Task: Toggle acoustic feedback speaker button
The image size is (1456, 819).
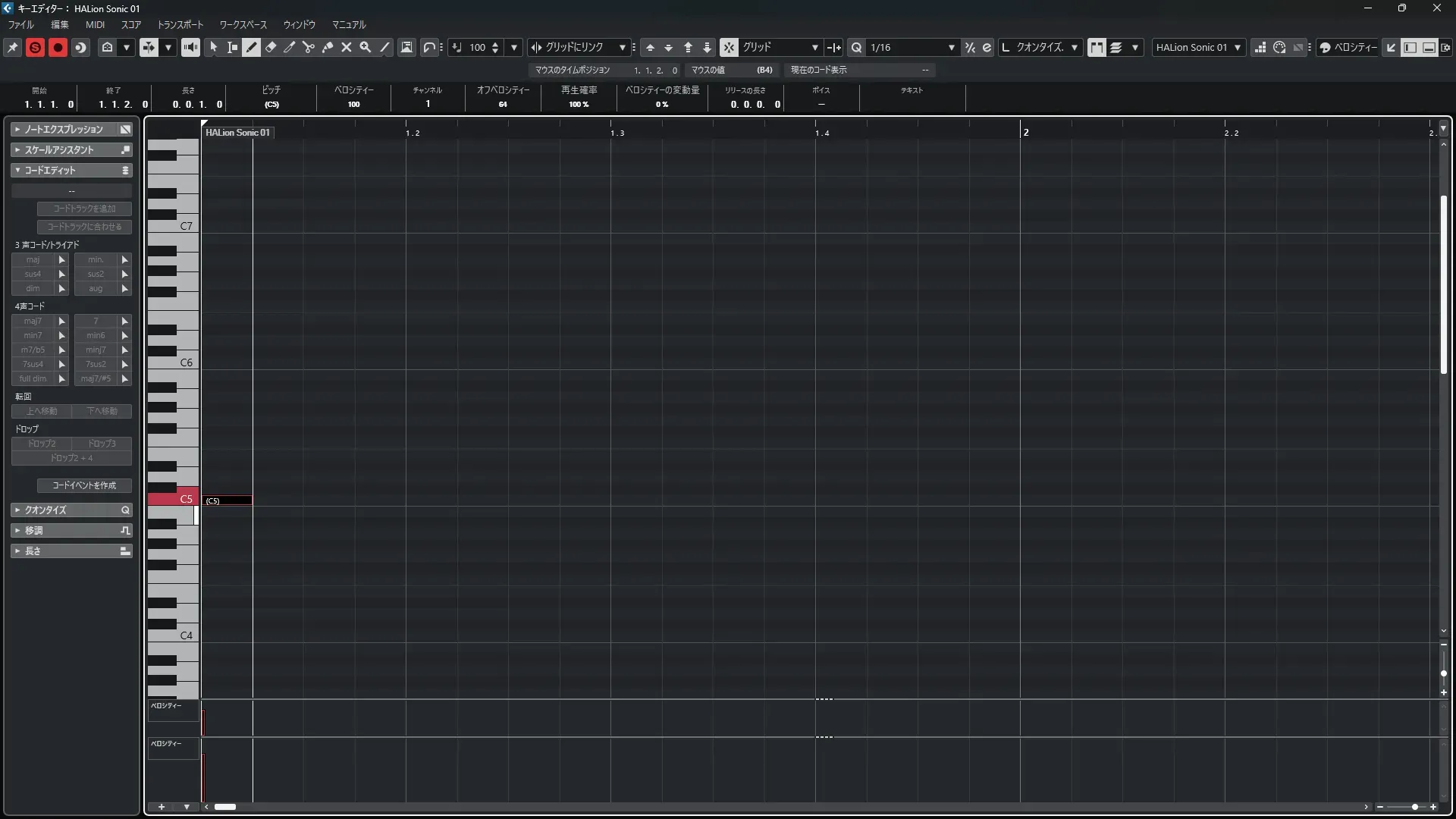Action: coord(190,47)
